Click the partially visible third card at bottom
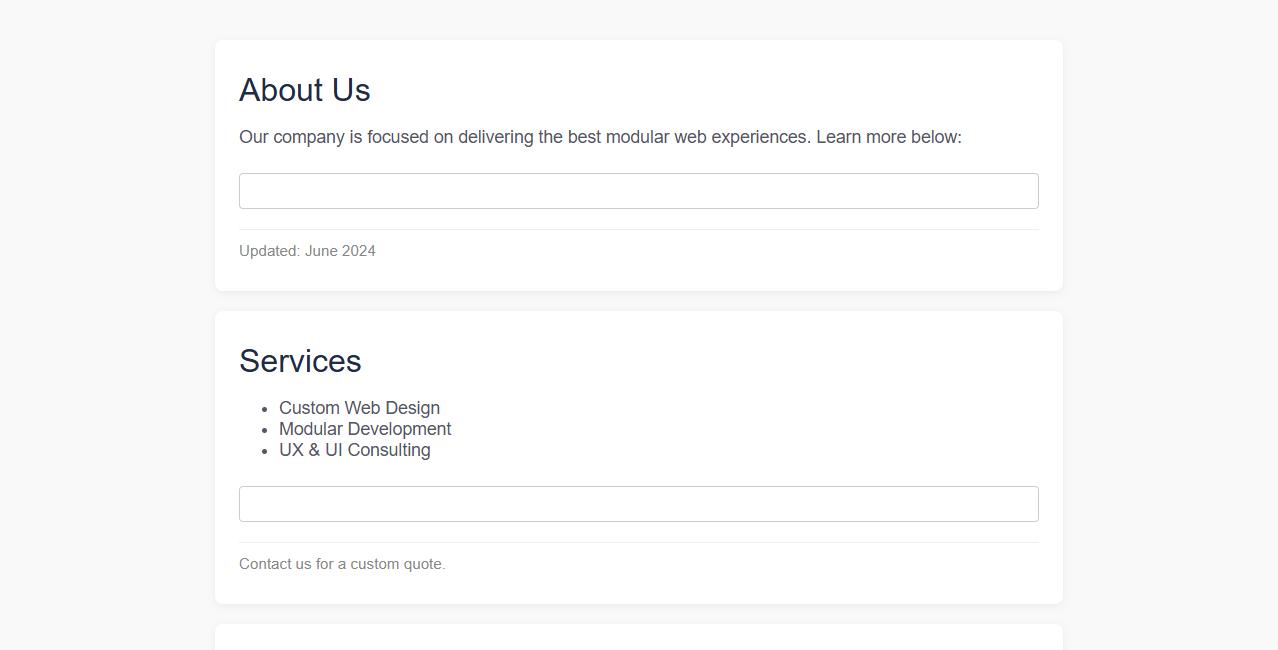This screenshot has height=650, width=1278. pos(638,637)
